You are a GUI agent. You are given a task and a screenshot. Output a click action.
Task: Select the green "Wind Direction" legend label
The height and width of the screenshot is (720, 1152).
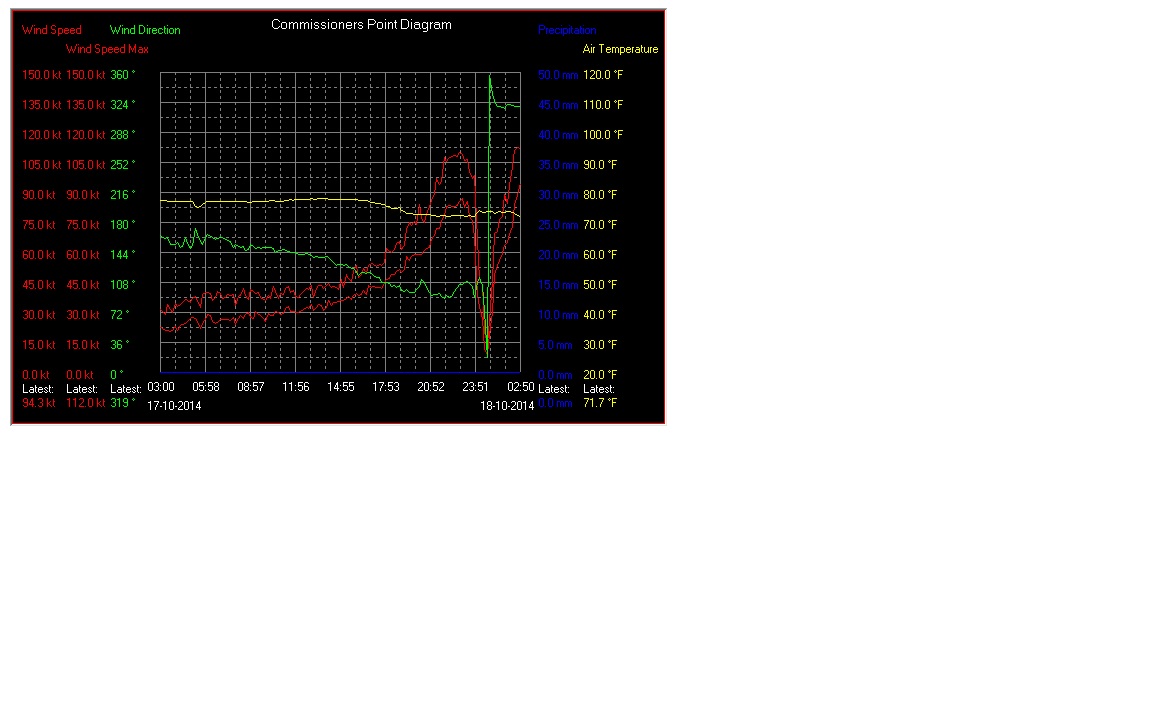click(x=145, y=30)
